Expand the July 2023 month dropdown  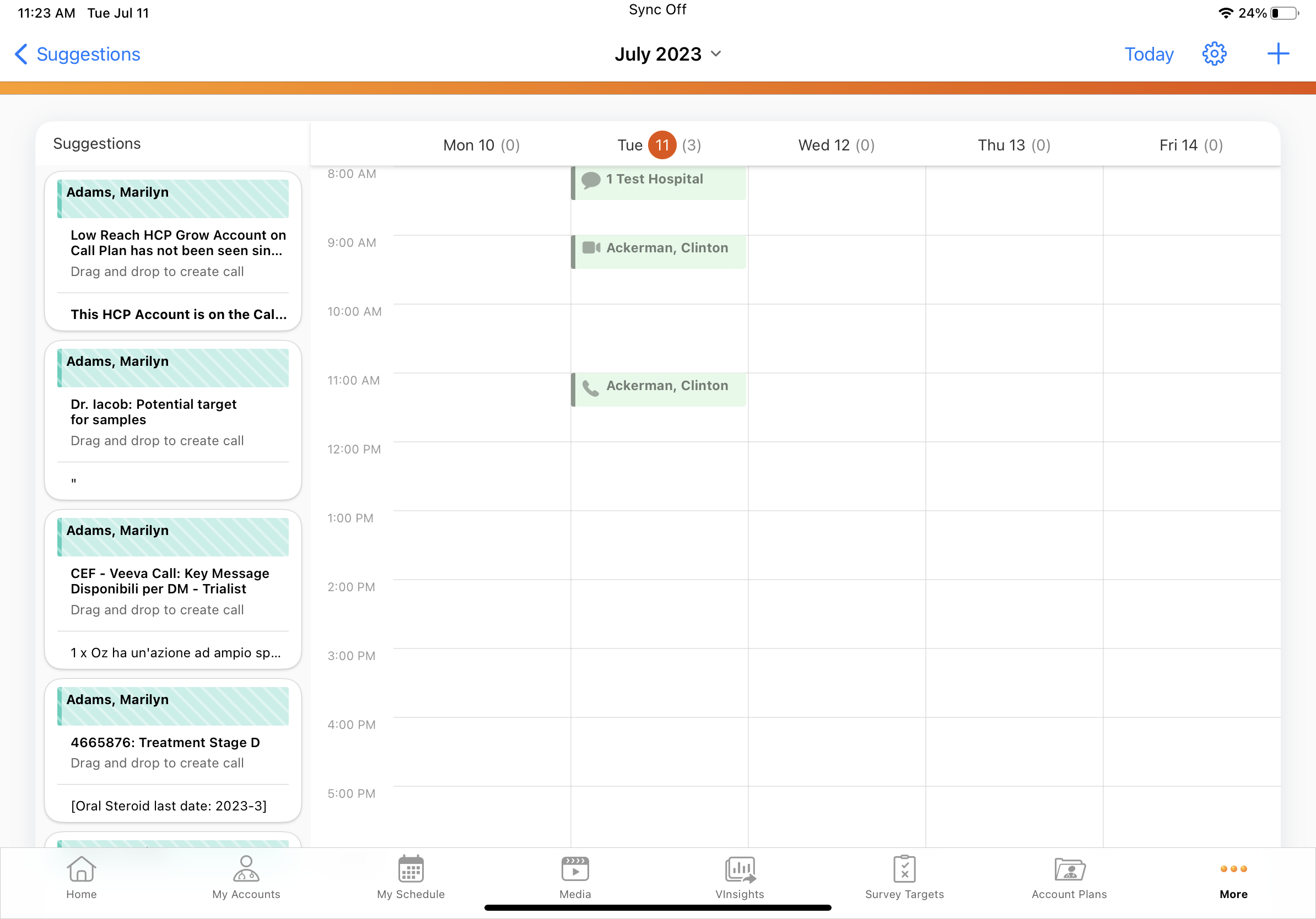[668, 54]
